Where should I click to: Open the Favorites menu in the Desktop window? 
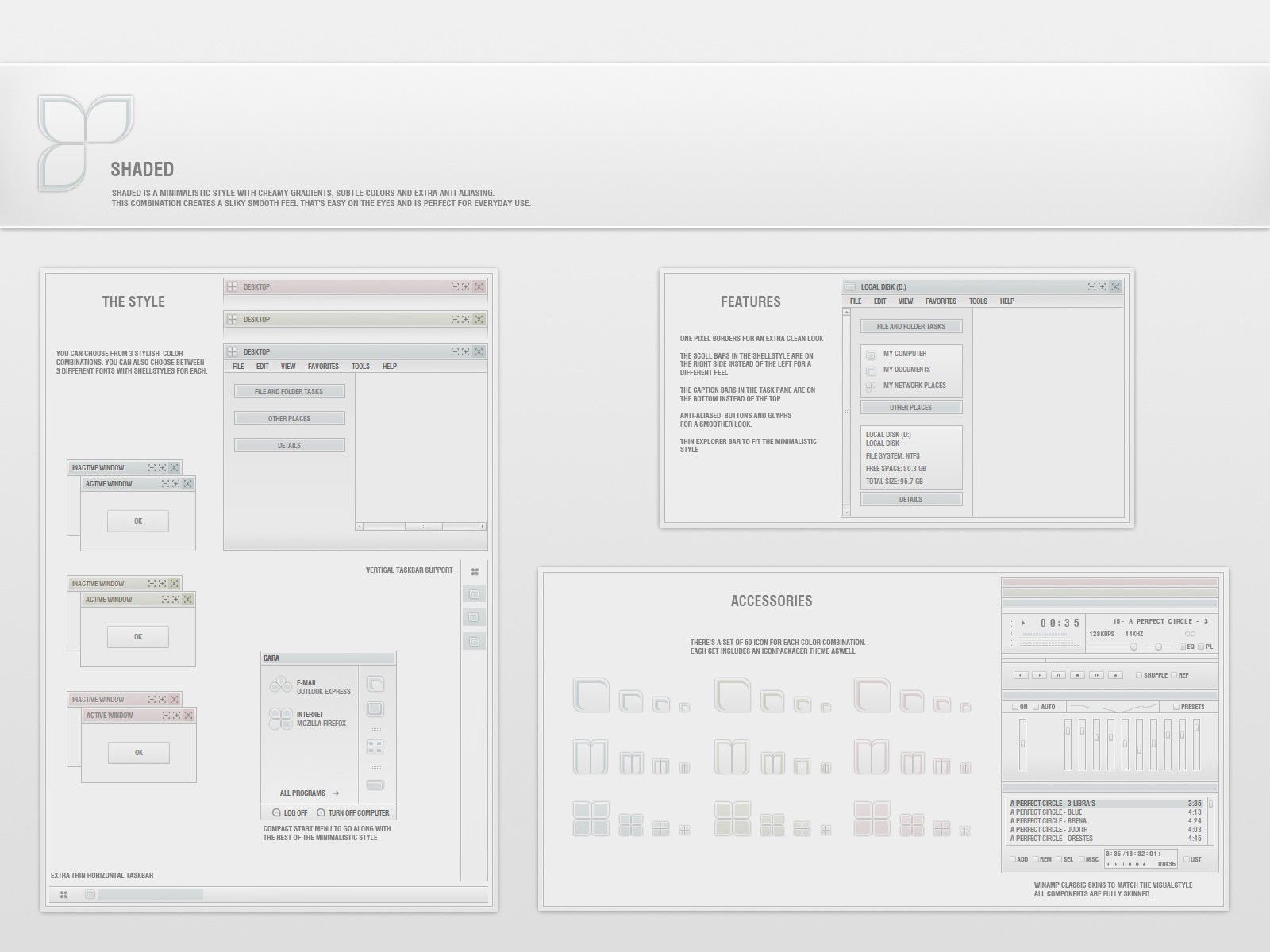pyautogui.click(x=323, y=367)
